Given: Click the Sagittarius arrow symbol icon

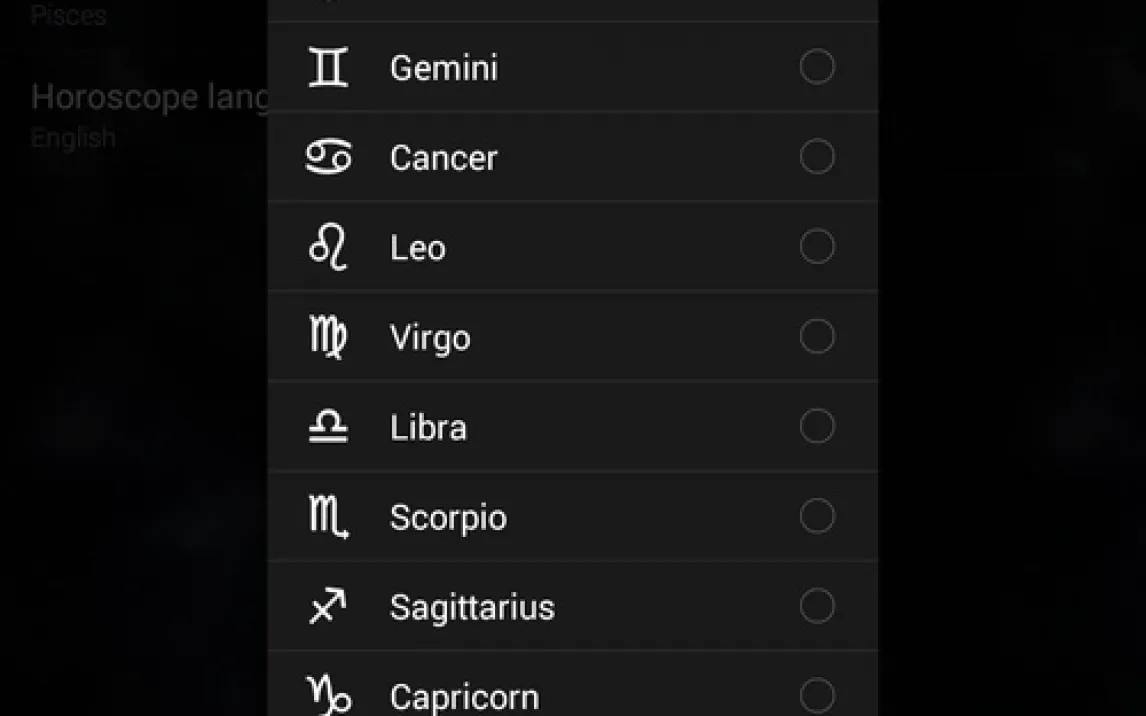Looking at the screenshot, I should (328, 606).
